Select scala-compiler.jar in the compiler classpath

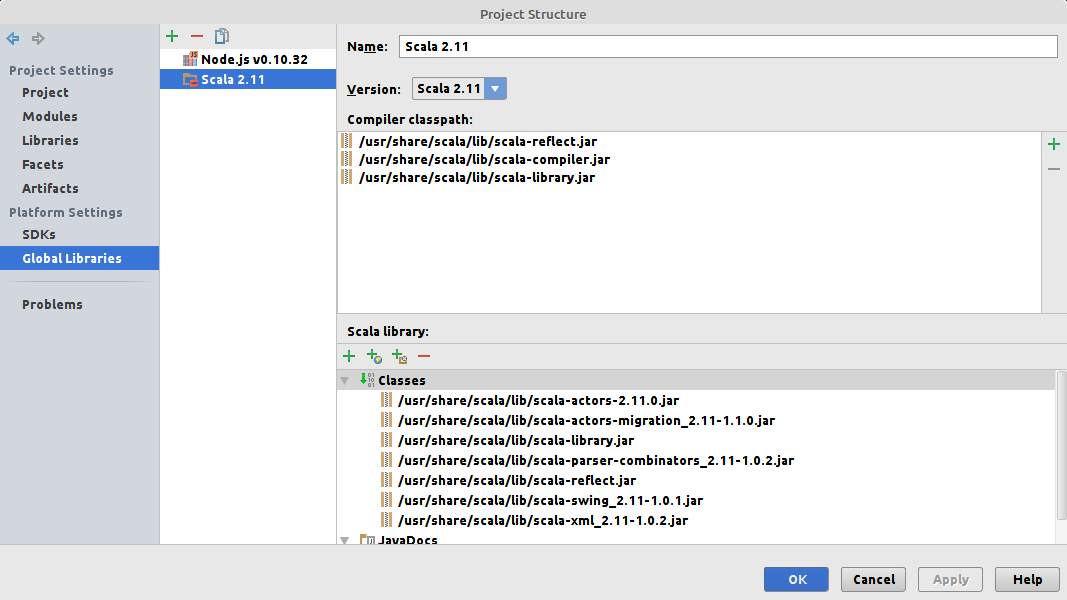pos(484,159)
